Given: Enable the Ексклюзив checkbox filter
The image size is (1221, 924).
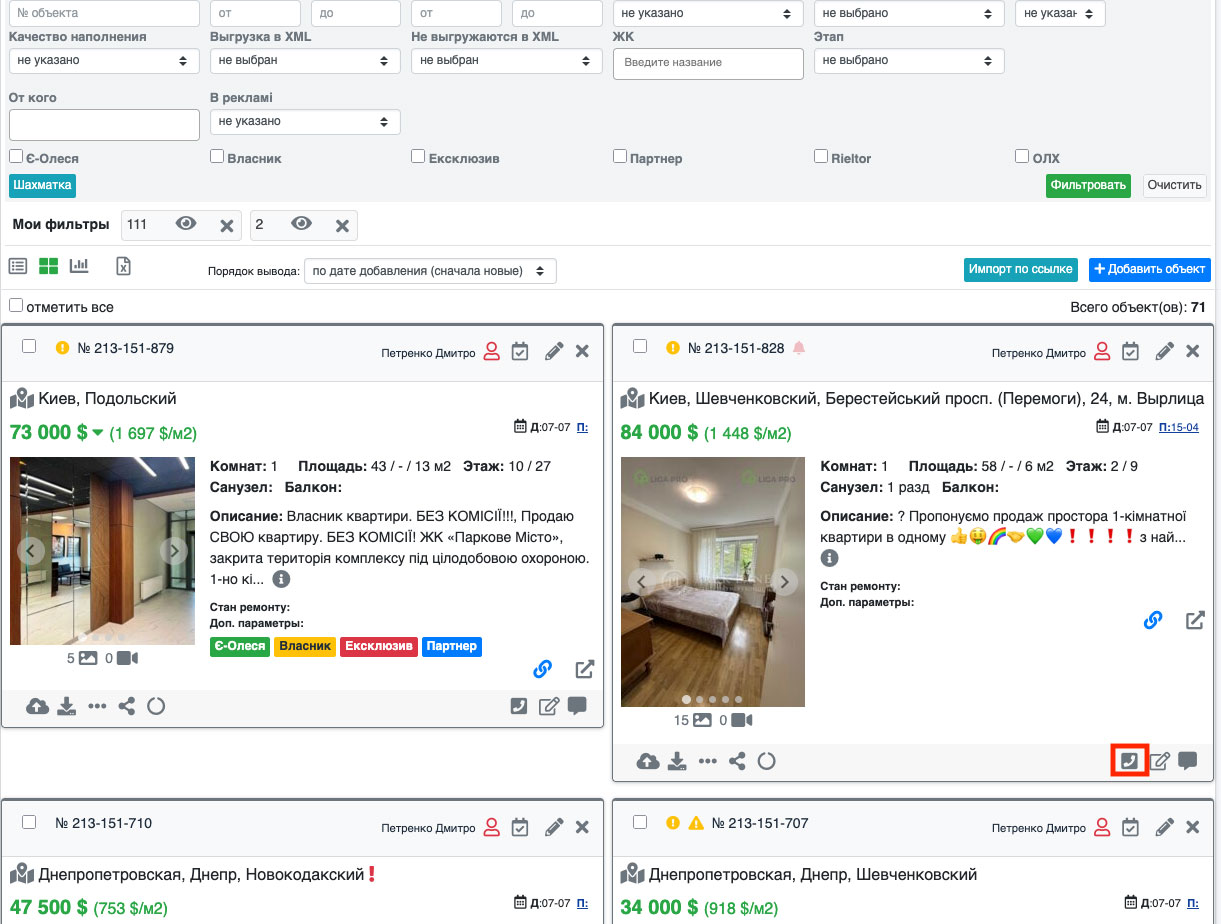Looking at the screenshot, I should click(418, 157).
